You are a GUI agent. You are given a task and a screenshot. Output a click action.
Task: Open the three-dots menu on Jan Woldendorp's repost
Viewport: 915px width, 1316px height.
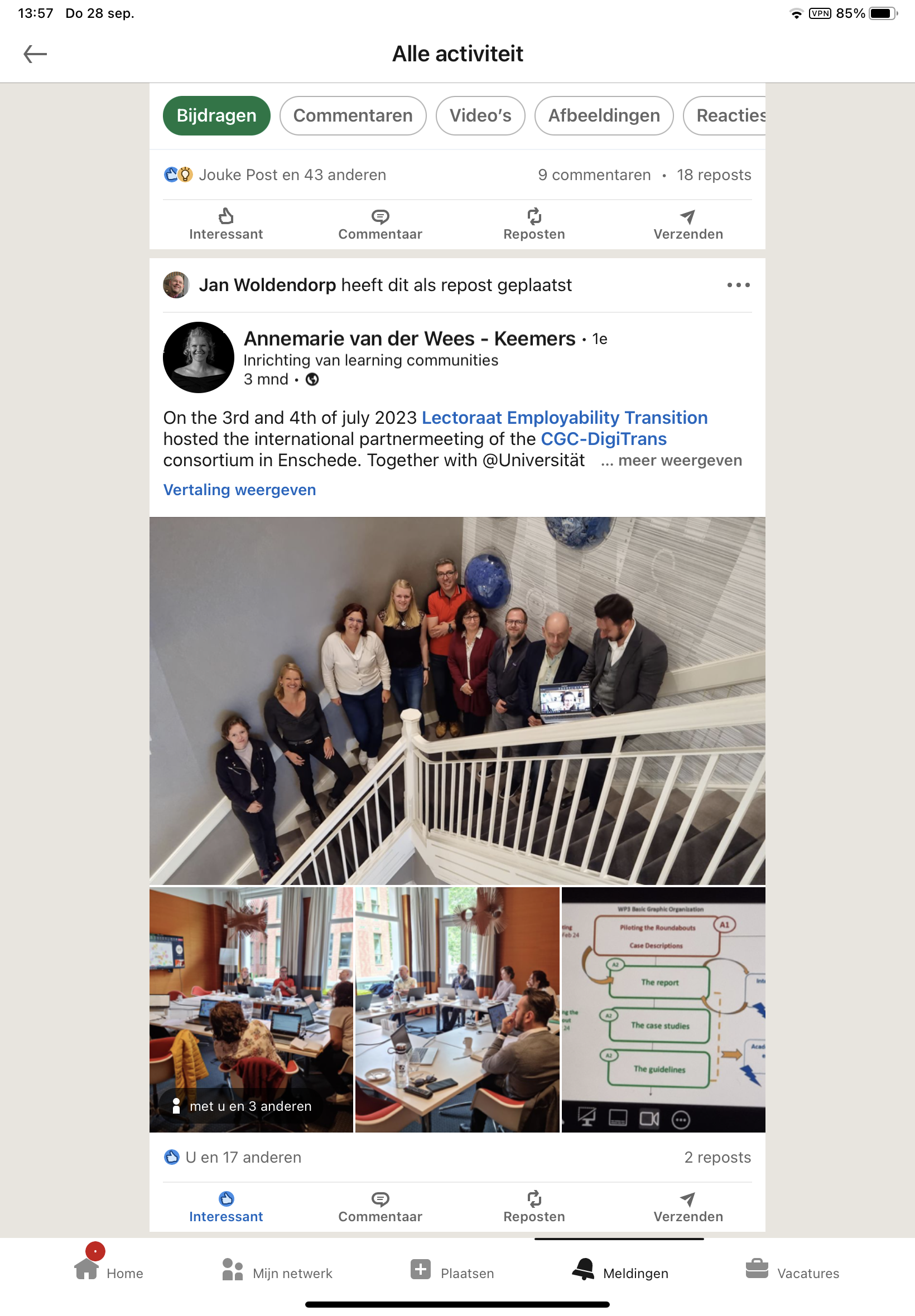coord(738,285)
